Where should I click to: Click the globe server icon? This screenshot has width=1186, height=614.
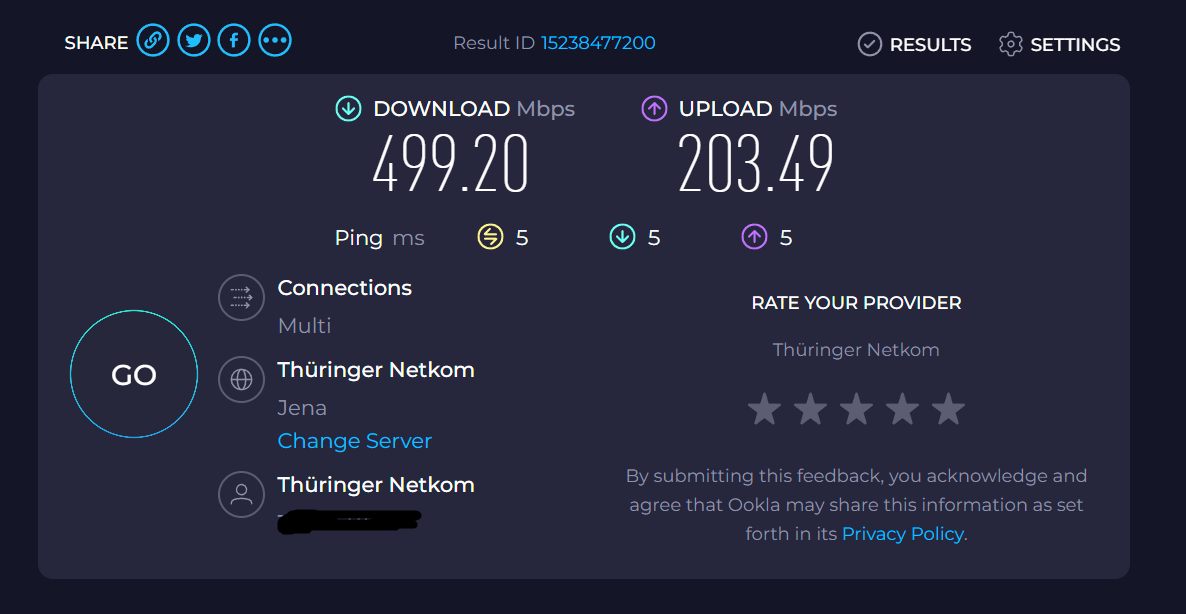[x=241, y=380]
